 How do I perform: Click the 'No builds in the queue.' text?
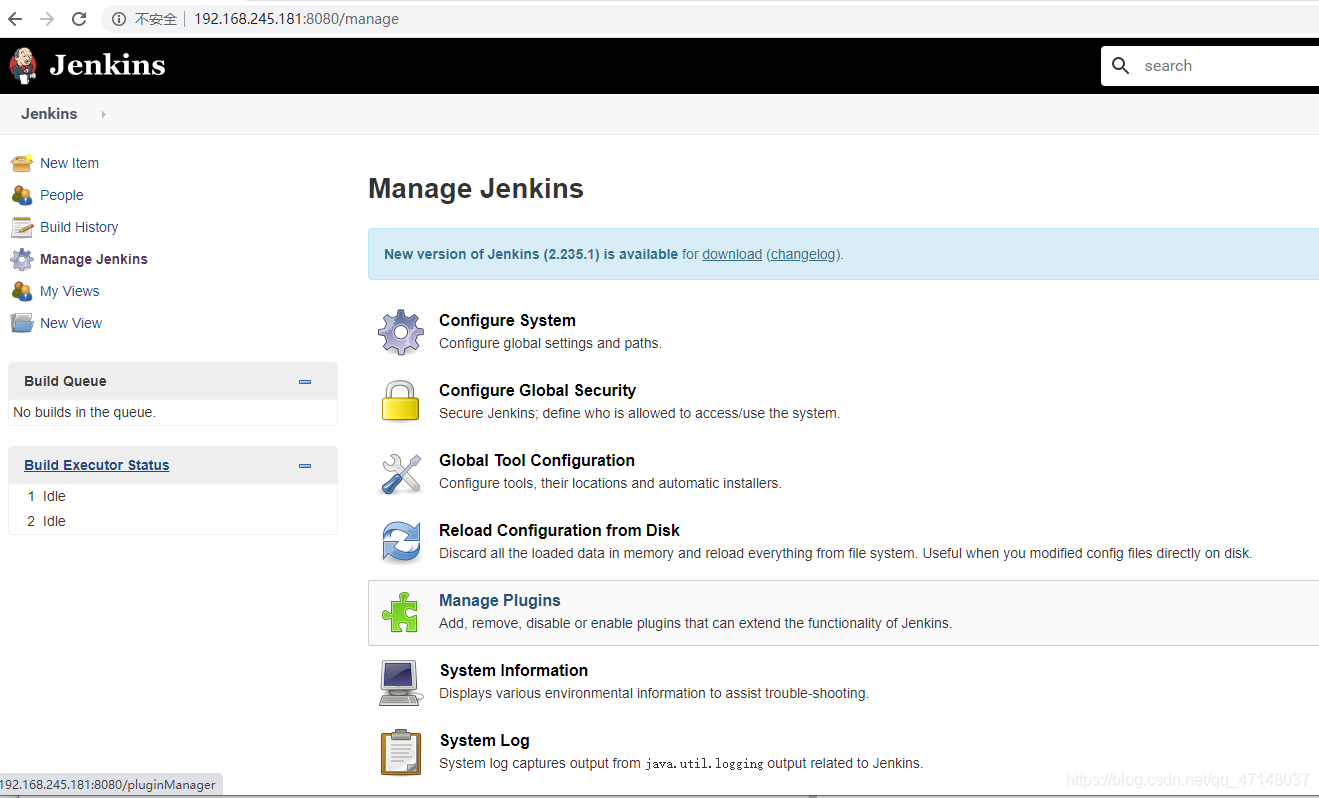[x=84, y=412]
